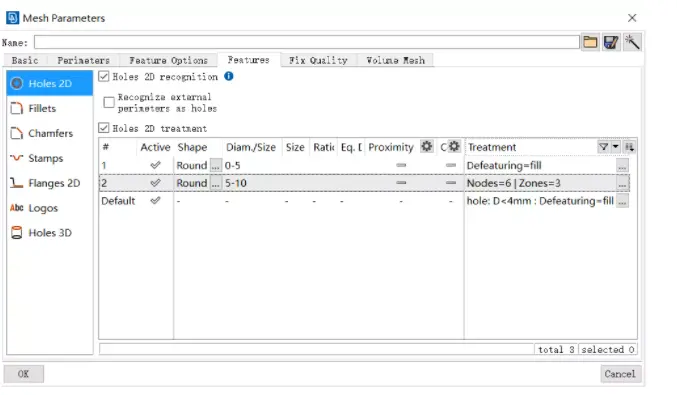Switch to the Basic tab
The image size is (677, 395).
25,60
